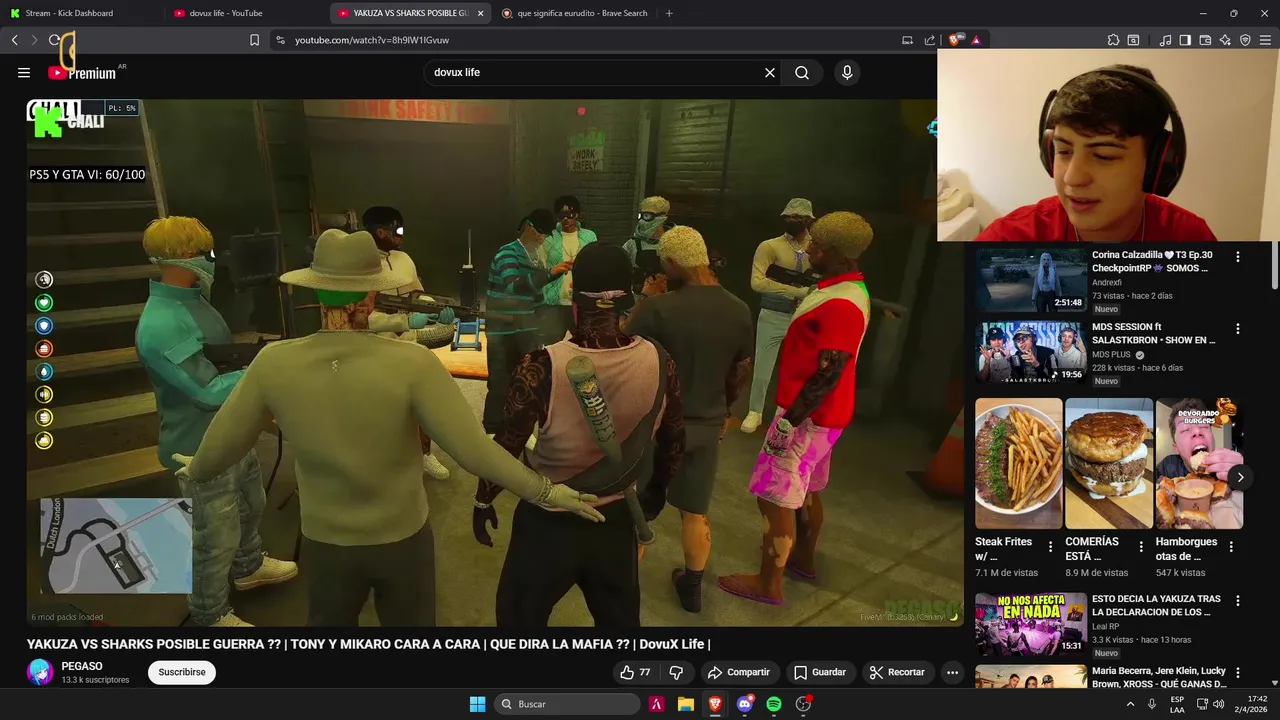Image resolution: width=1280 pixels, height=720 pixels.
Task: Open 'MDS SESSION ft SALASTKBRON' video title
Action: [1154, 334]
